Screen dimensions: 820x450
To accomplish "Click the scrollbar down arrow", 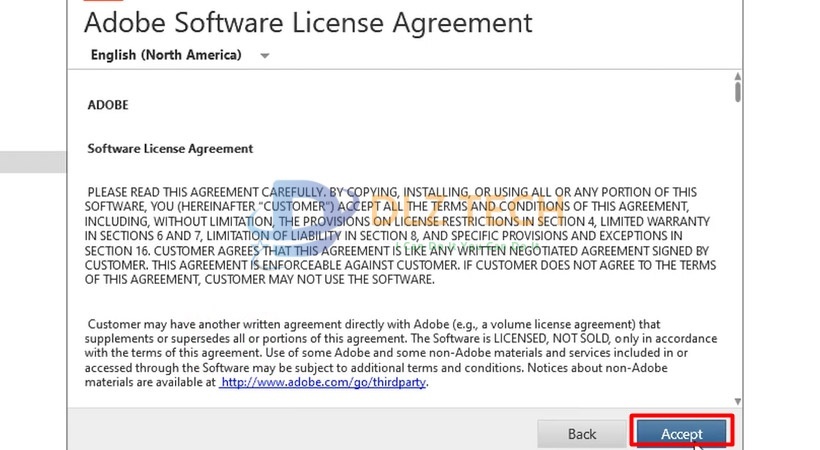I will coord(737,398).
